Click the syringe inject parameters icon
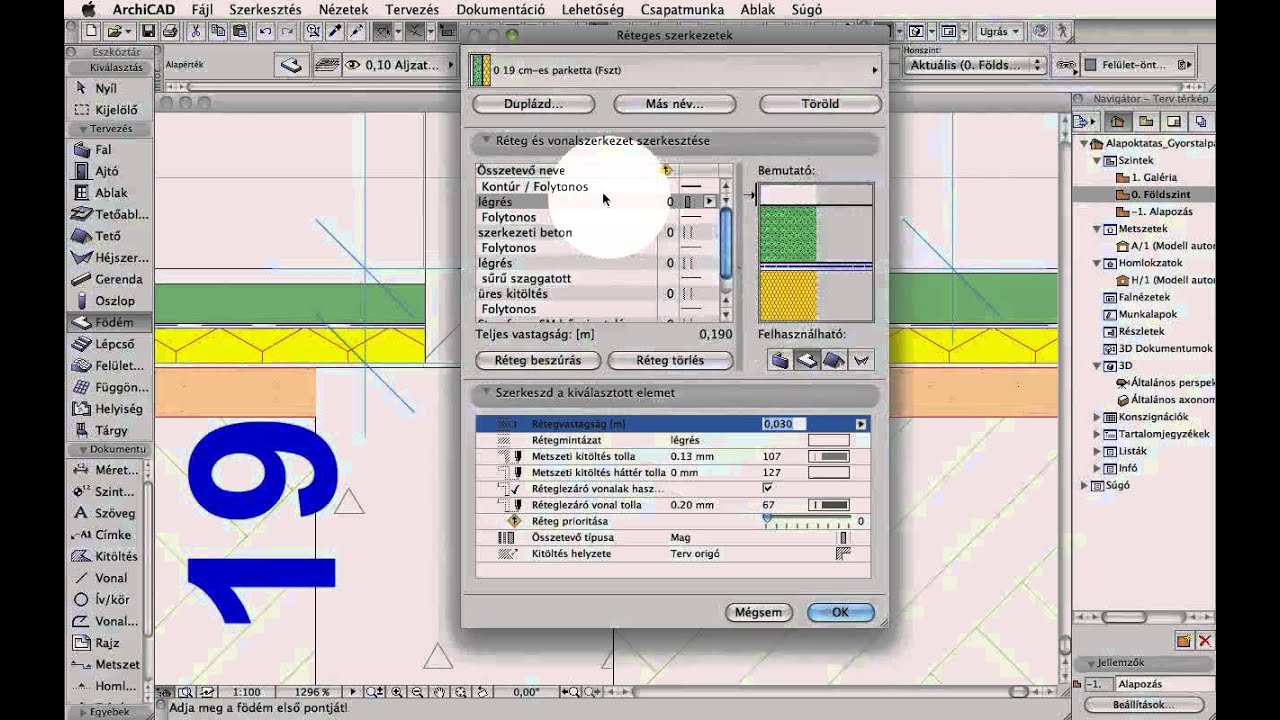 pyautogui.click(x=356, y=31)
